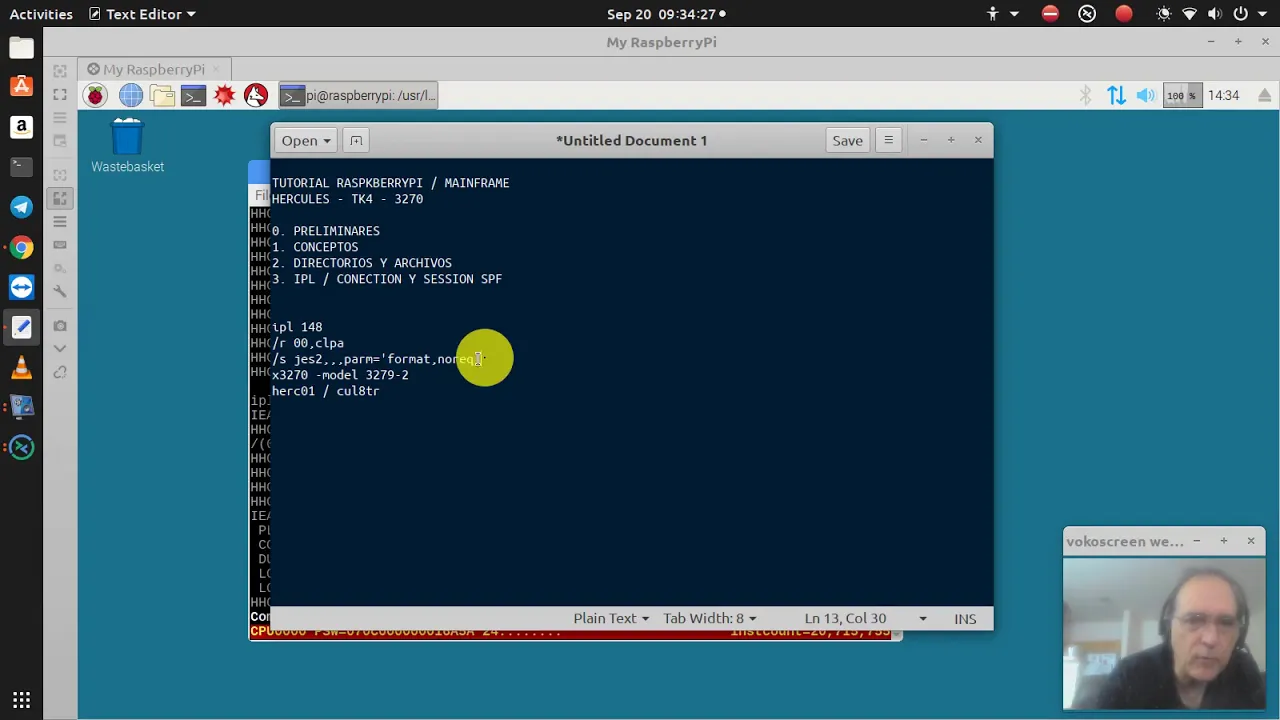Image resolution: width=1280 pixels, height=720 pixels.
Task: Click Activities in the top bar
Action: 41,14
